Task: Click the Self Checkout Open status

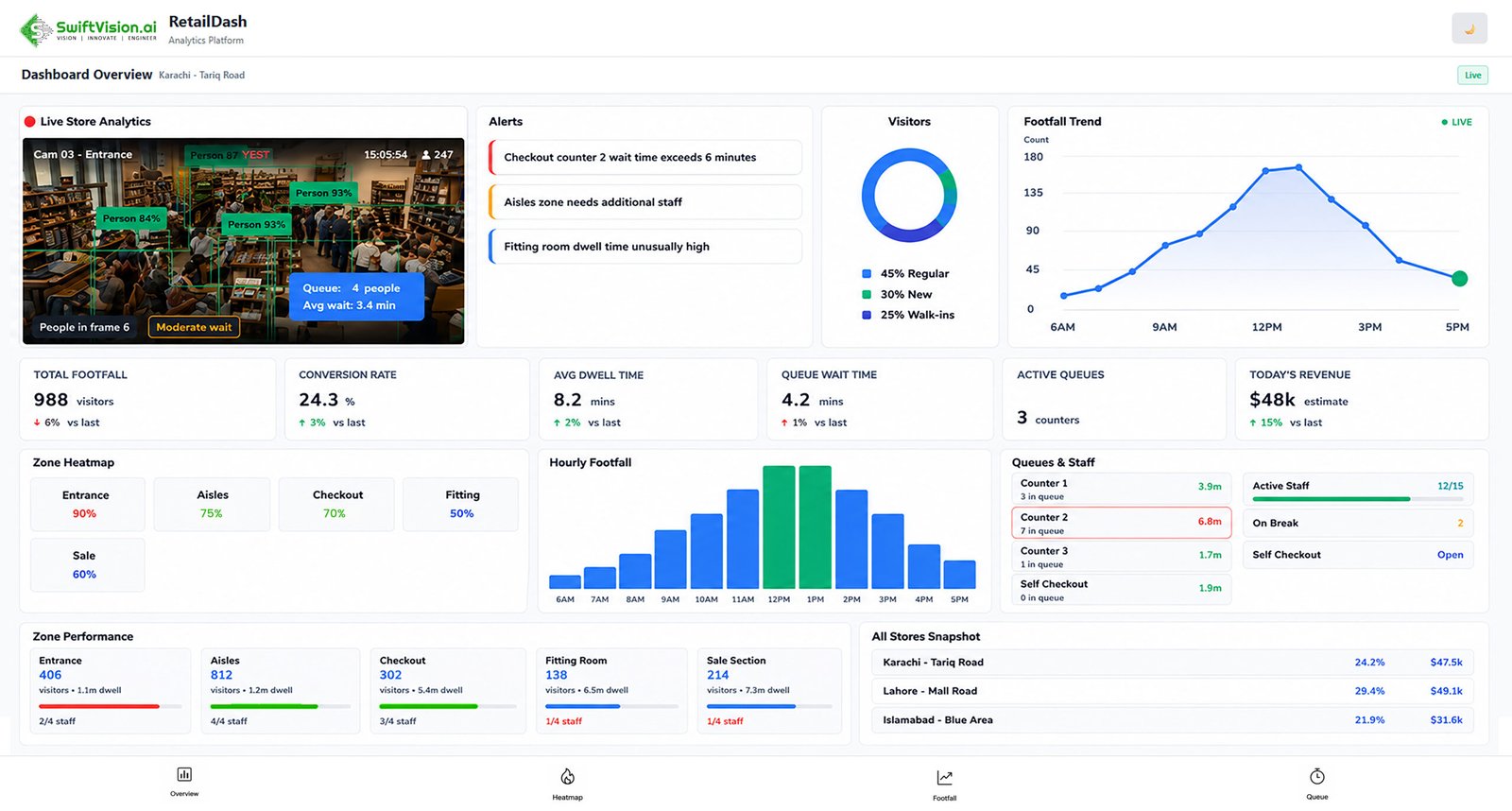Action: pos(1450,556)
